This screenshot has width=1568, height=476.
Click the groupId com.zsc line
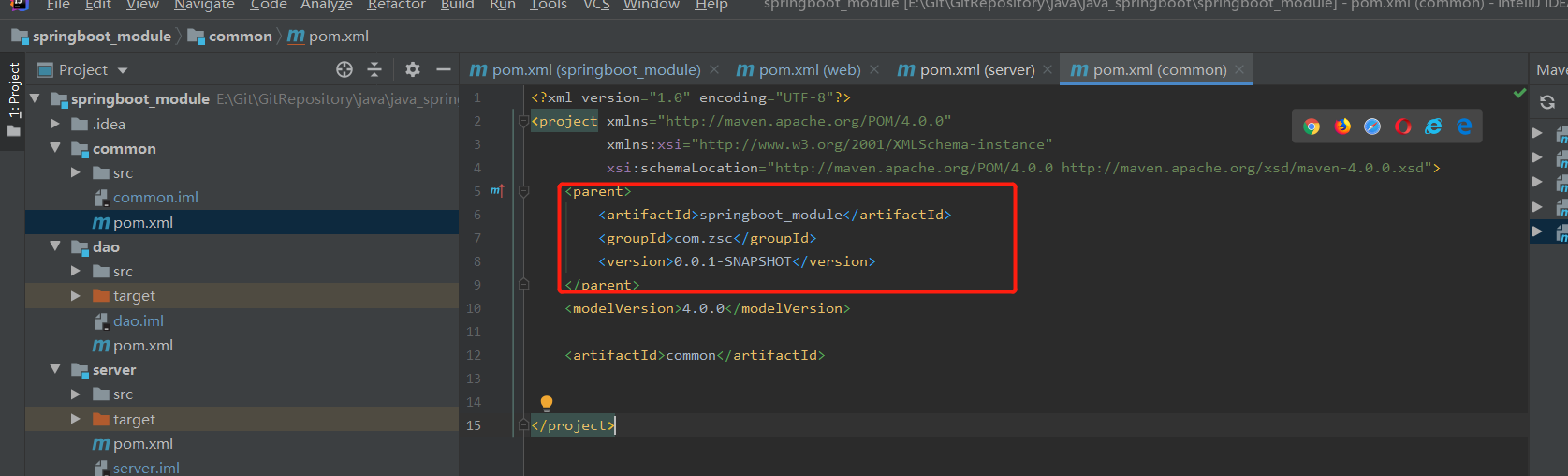[x=707, y=238]
